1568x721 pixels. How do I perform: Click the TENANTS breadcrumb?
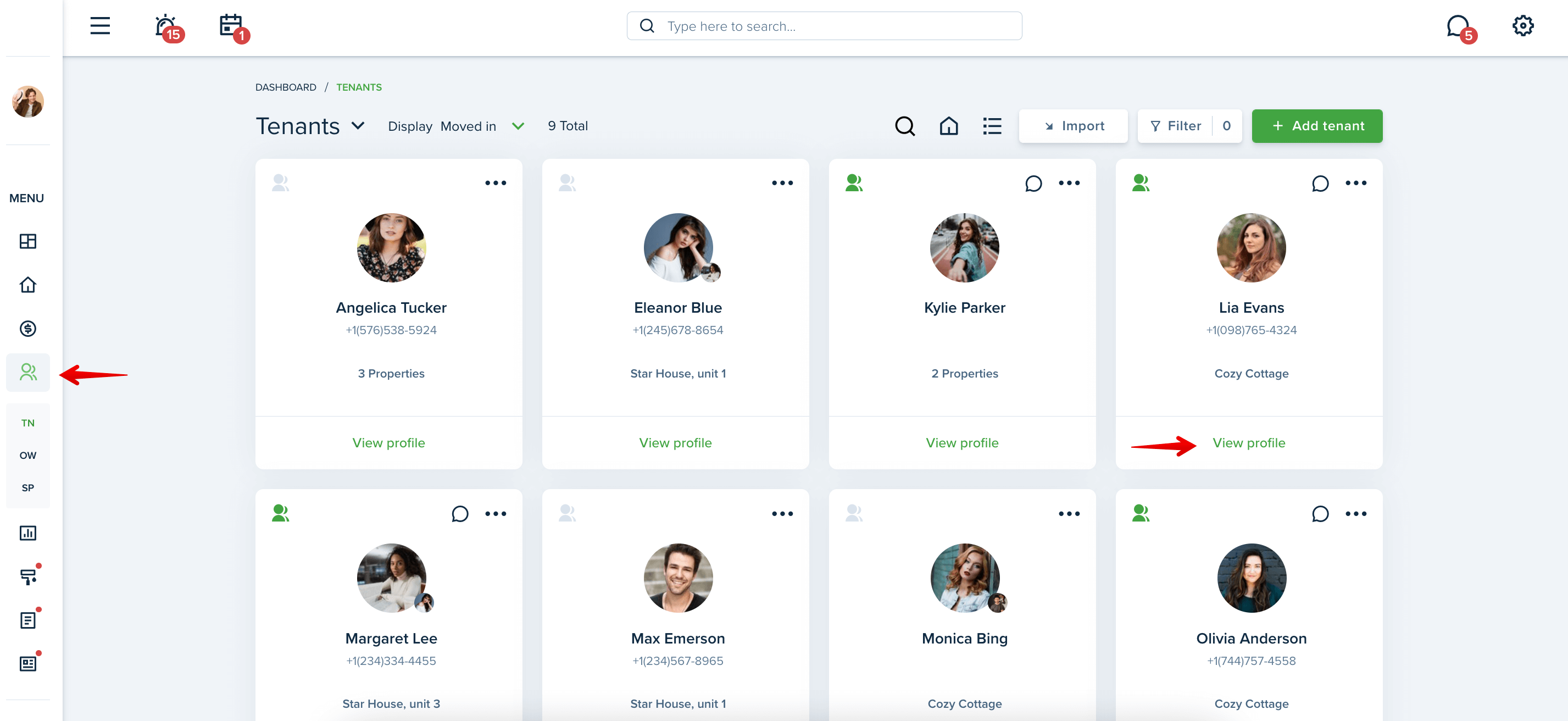point(359,87)
